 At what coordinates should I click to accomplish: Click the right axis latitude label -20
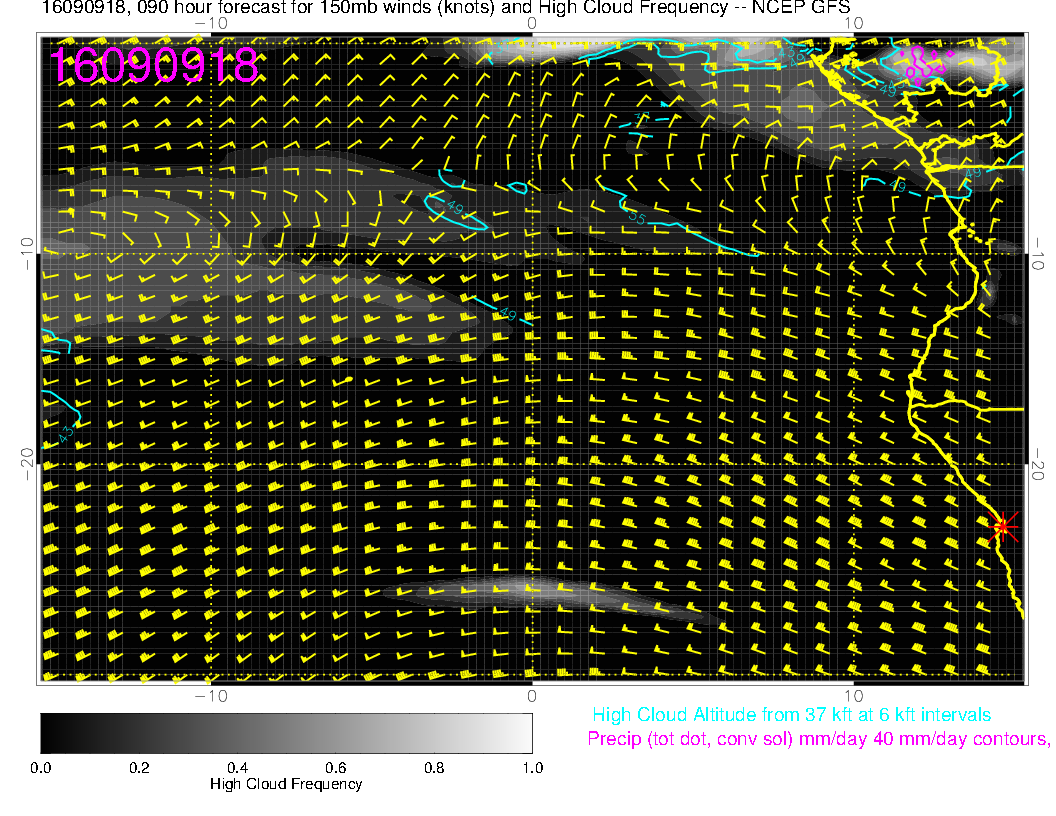1037,465
